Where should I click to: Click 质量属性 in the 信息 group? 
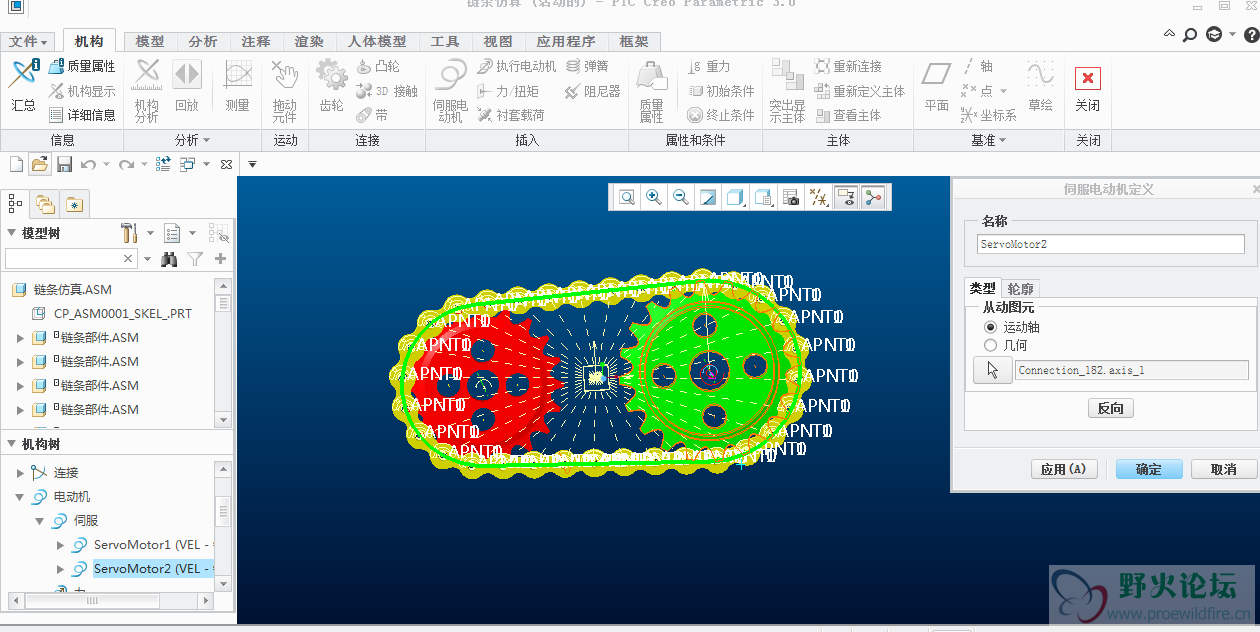[x=82, y=66]
